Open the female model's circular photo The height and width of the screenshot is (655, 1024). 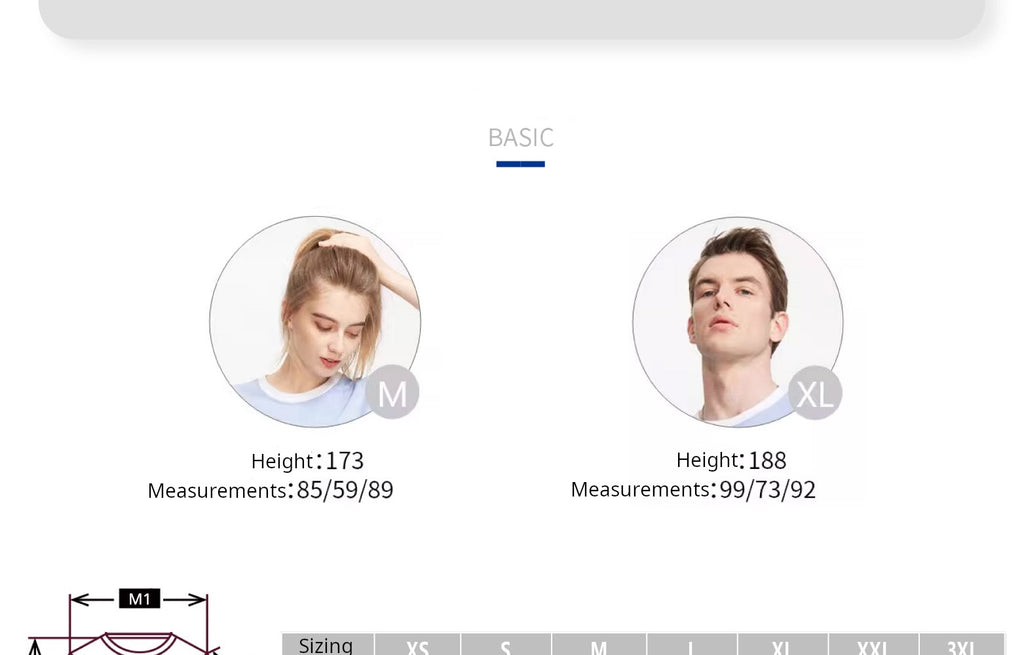315,321
